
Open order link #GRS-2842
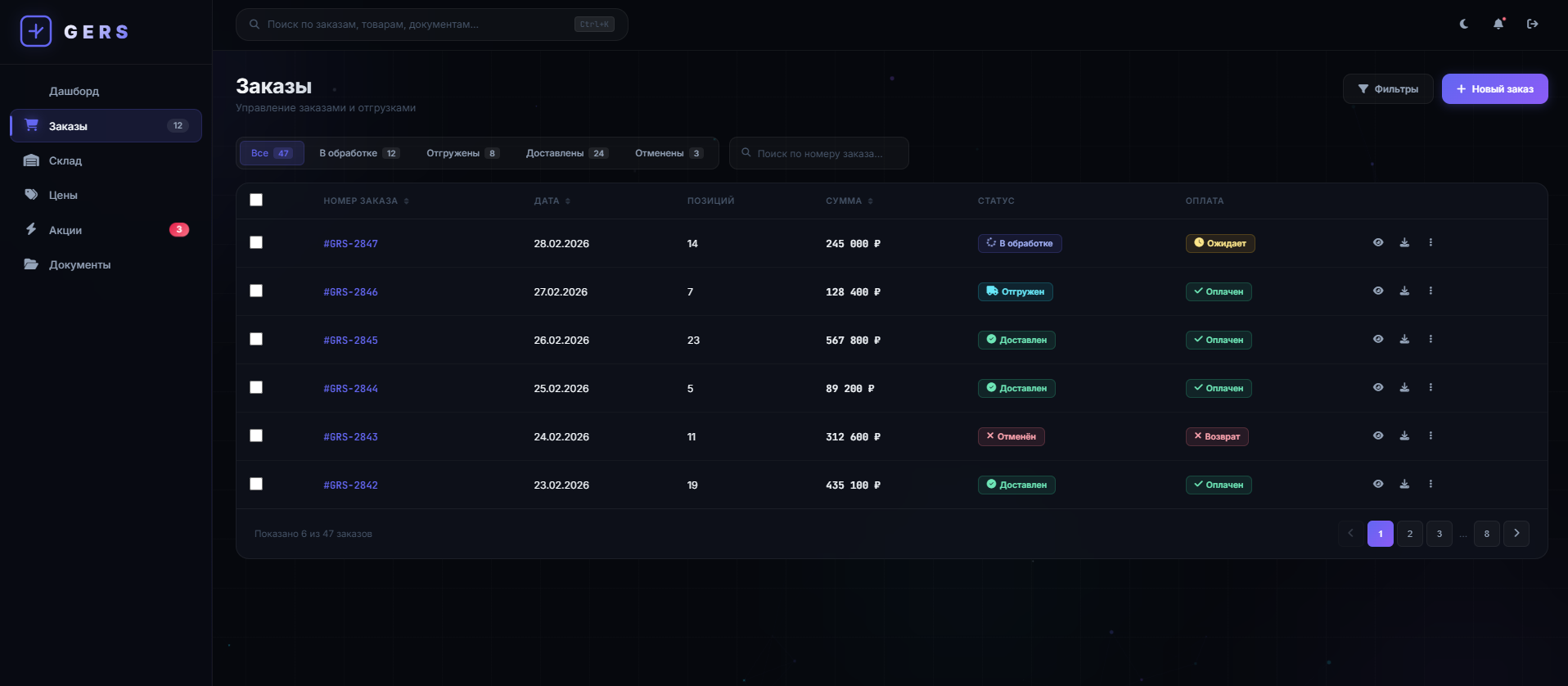pos(350,485)
